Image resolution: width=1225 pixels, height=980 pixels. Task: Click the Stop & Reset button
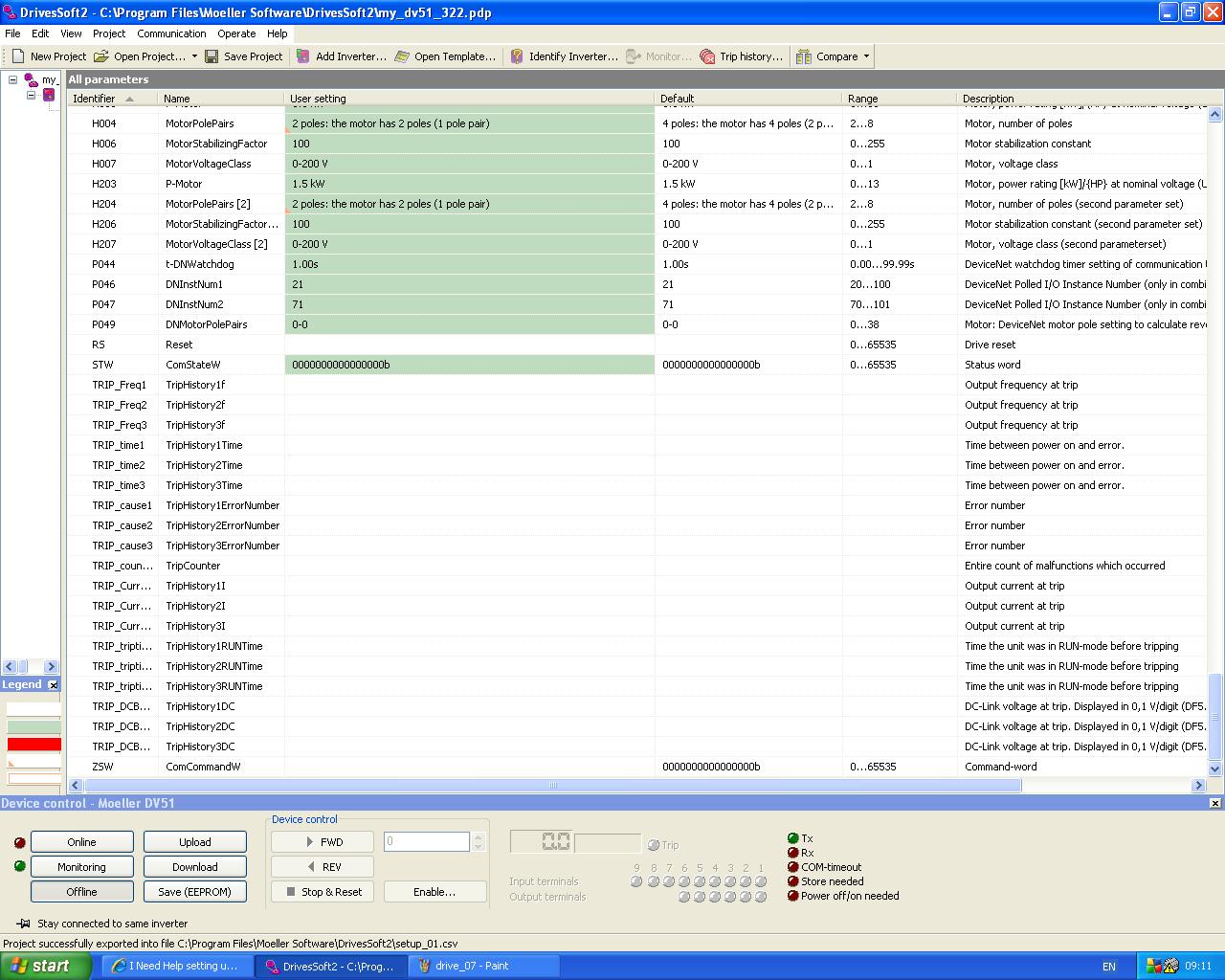(323, 892)
